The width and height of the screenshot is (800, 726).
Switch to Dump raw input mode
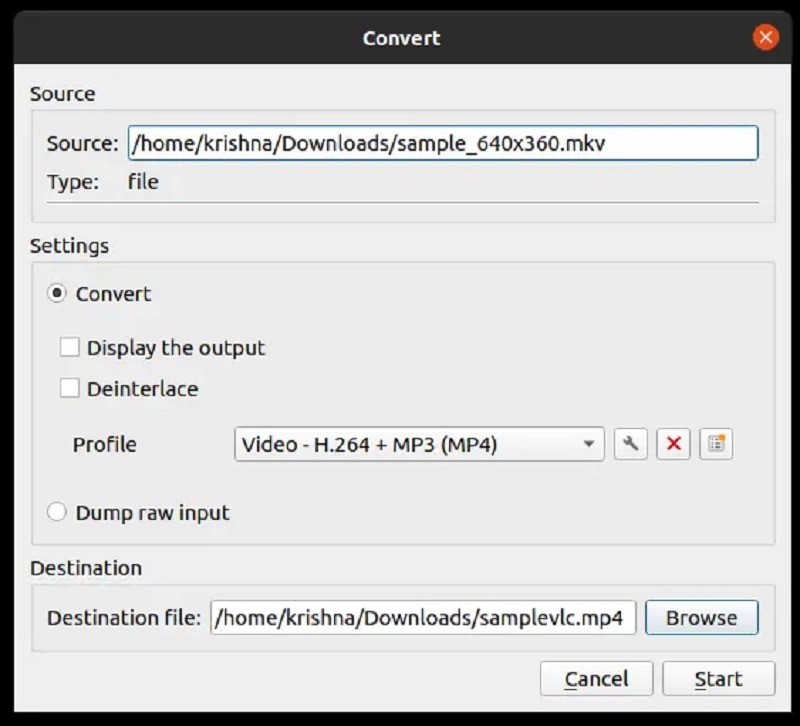(57, 512)
